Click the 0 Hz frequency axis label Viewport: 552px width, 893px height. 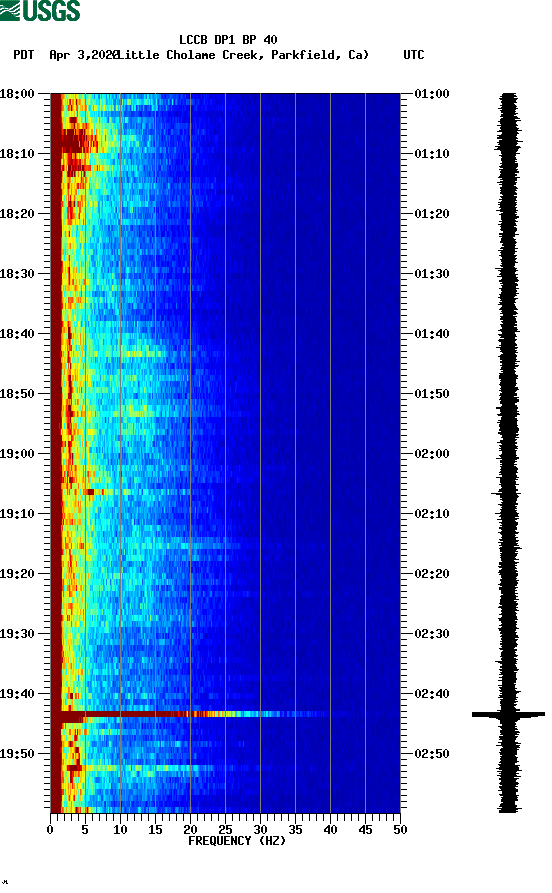tap(50, 830)
